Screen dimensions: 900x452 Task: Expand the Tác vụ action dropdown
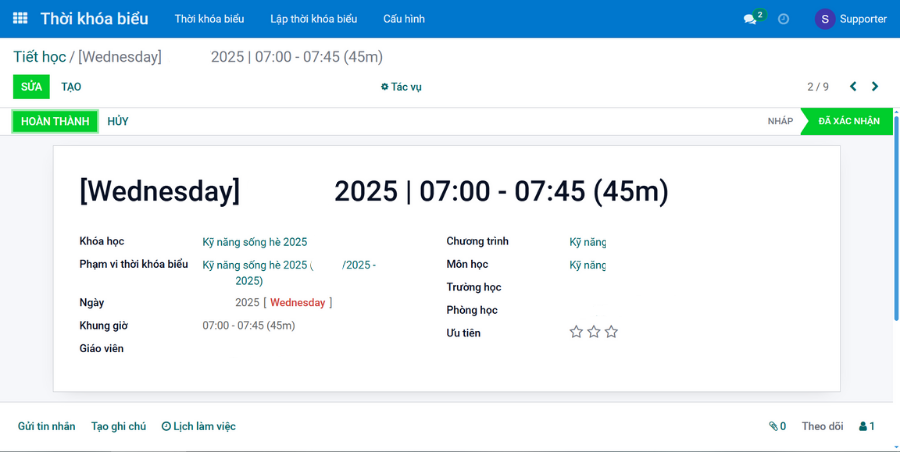point(401,87)
